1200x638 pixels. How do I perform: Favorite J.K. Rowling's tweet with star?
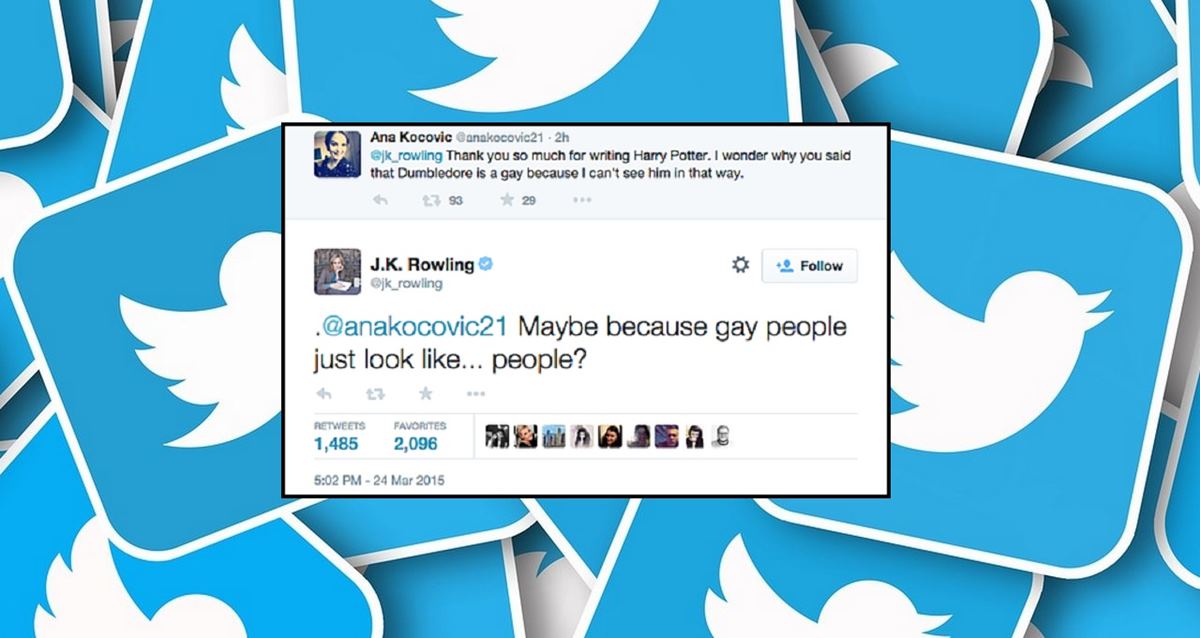[425, 393]
